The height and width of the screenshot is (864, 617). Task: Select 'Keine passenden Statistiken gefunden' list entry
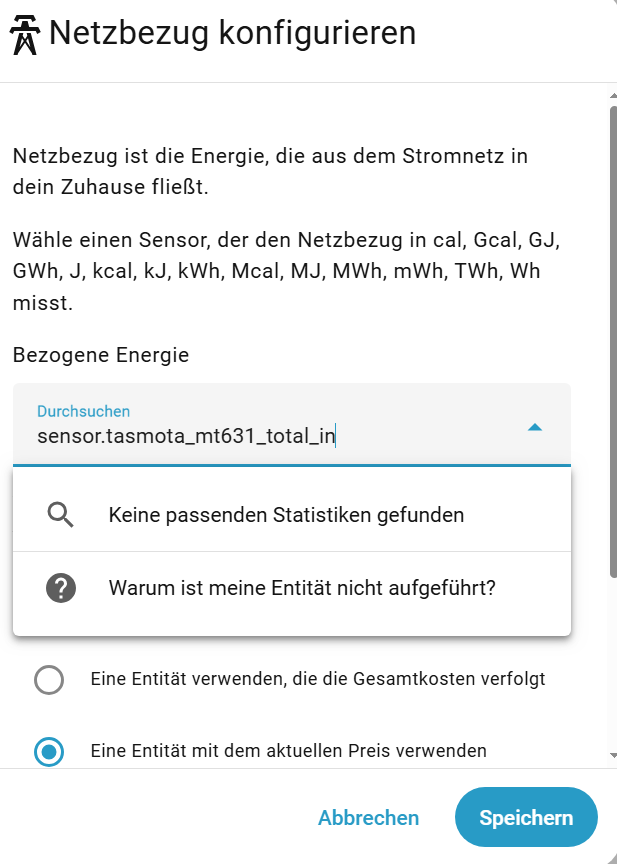[286, 515]
